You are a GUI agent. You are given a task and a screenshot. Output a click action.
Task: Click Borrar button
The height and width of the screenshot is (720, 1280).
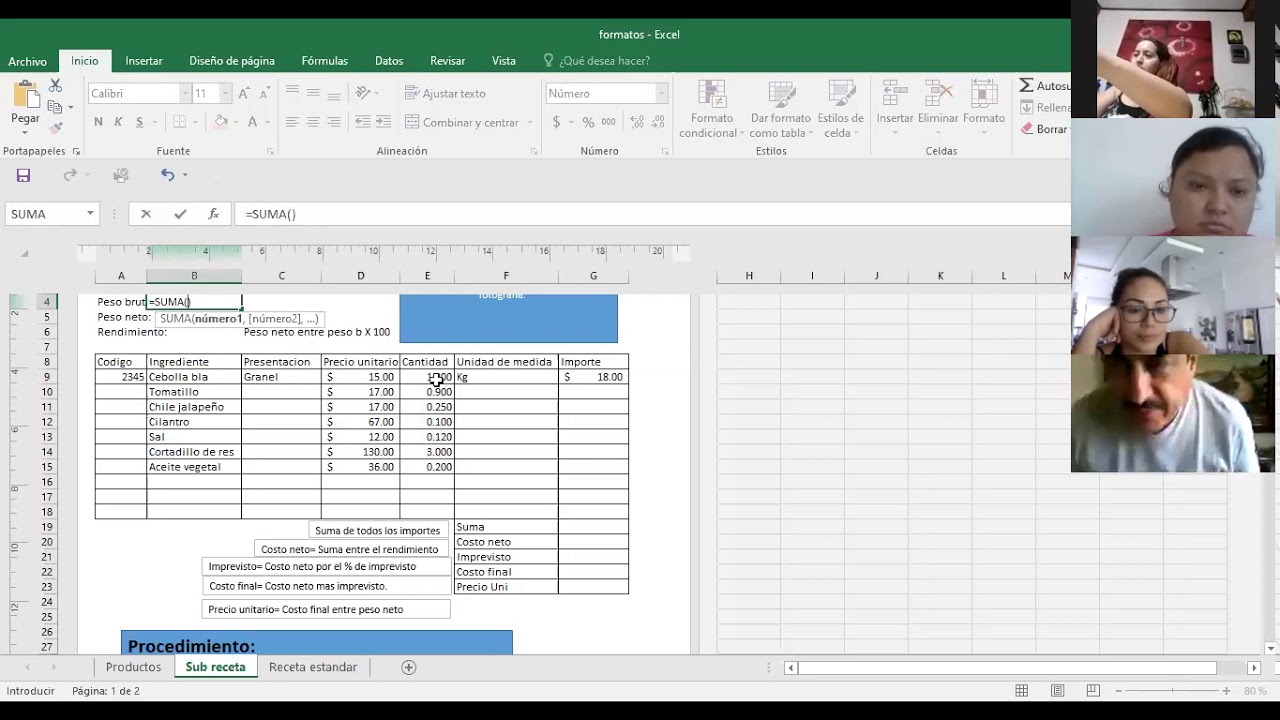pos(1045,129)
